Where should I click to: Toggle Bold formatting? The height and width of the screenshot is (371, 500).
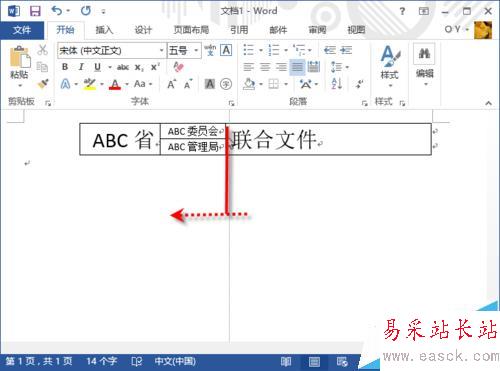point(65,67)
